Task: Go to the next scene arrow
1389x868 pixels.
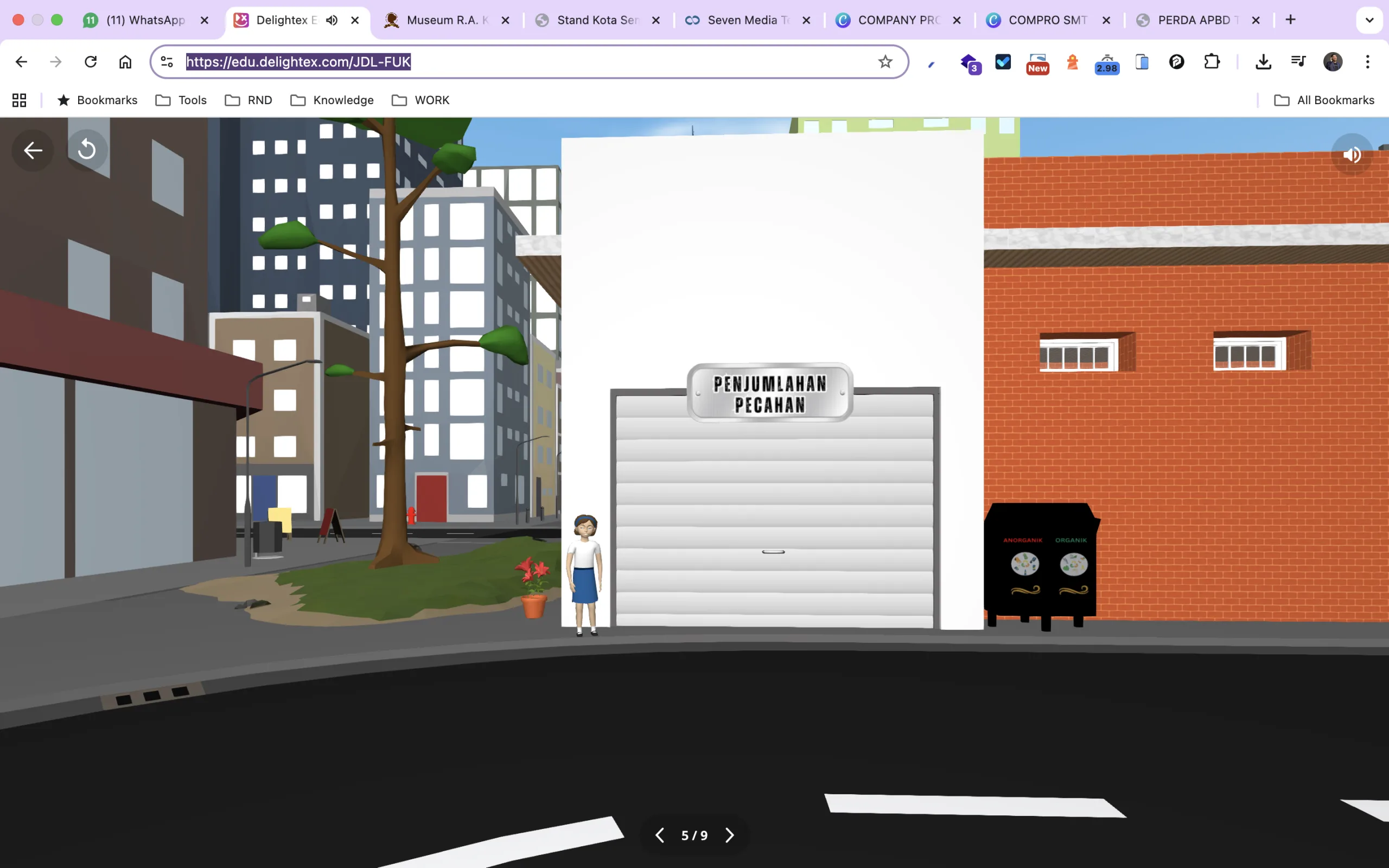Action: (730, 835)
